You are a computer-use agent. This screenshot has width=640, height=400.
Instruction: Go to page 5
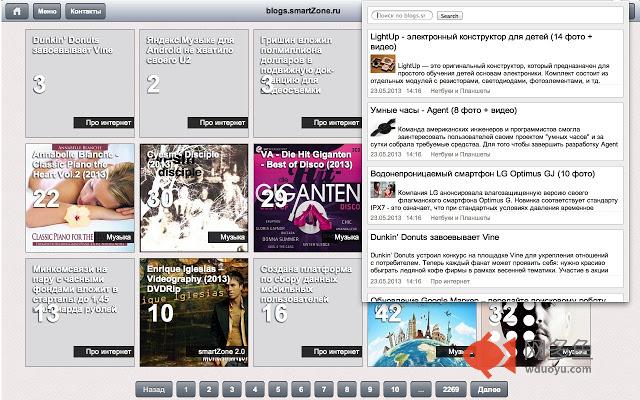coord(278,389)
